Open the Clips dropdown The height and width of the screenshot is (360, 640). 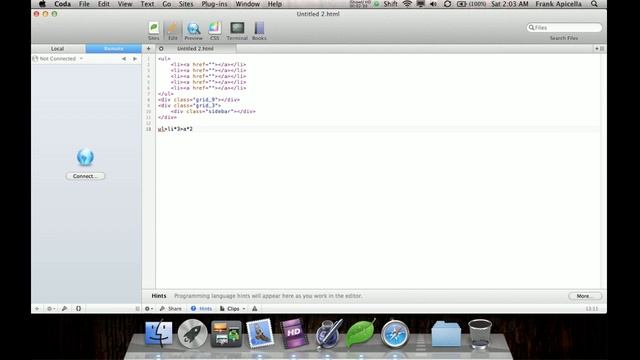(233, 309)
